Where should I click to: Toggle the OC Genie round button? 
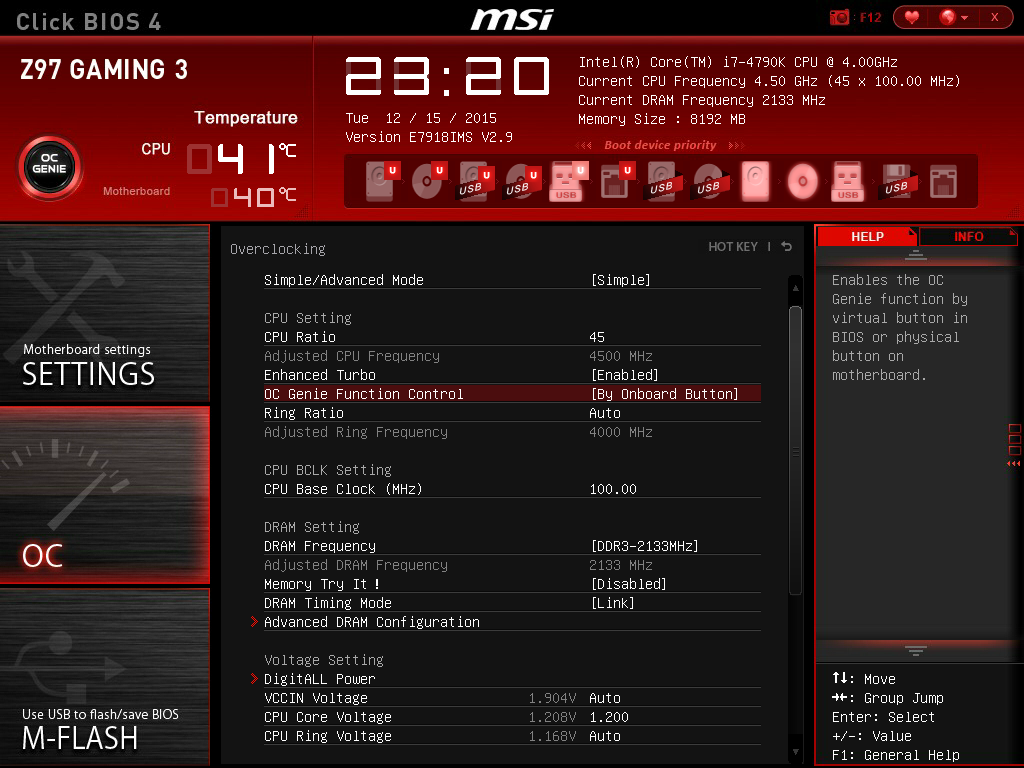pyautogui.click(x=50, y=168)
